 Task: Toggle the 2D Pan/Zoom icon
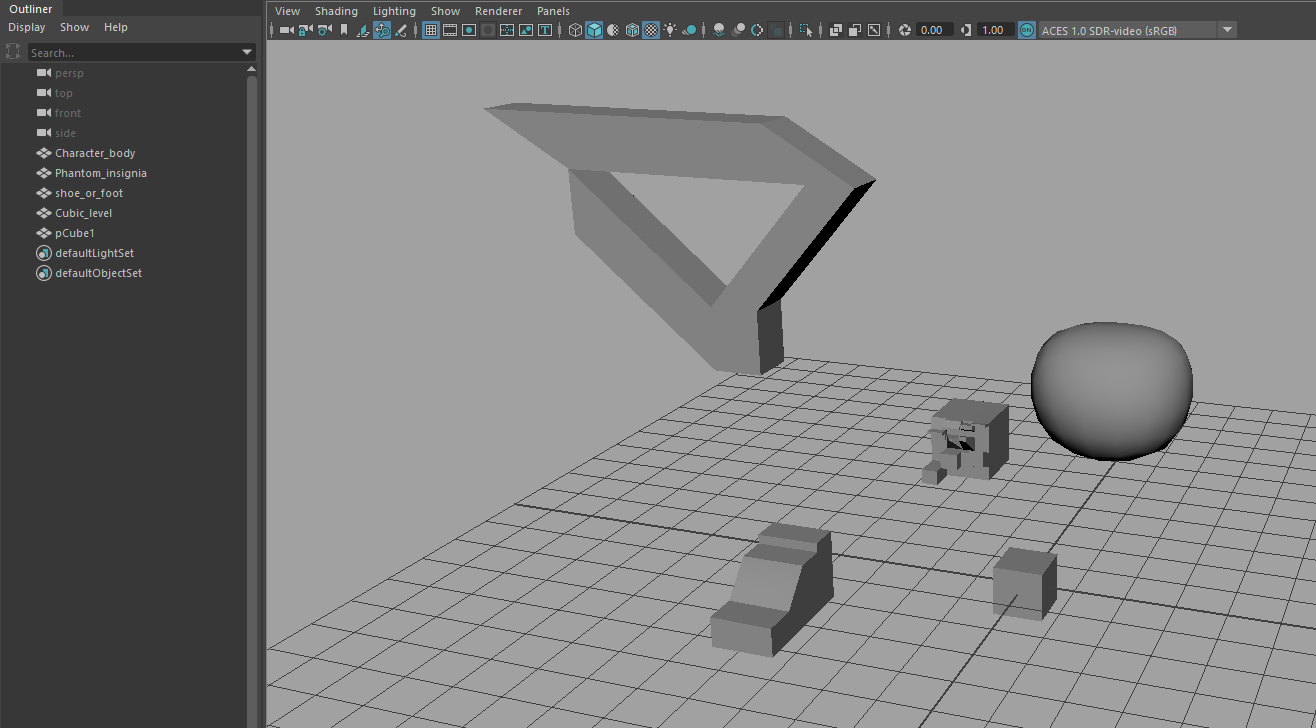tap(382, 30)
